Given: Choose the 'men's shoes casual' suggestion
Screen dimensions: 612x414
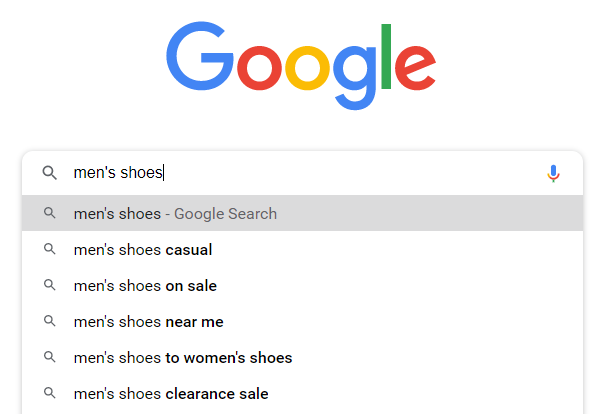Looking at the screenshot, I should (x=143, y=249).
